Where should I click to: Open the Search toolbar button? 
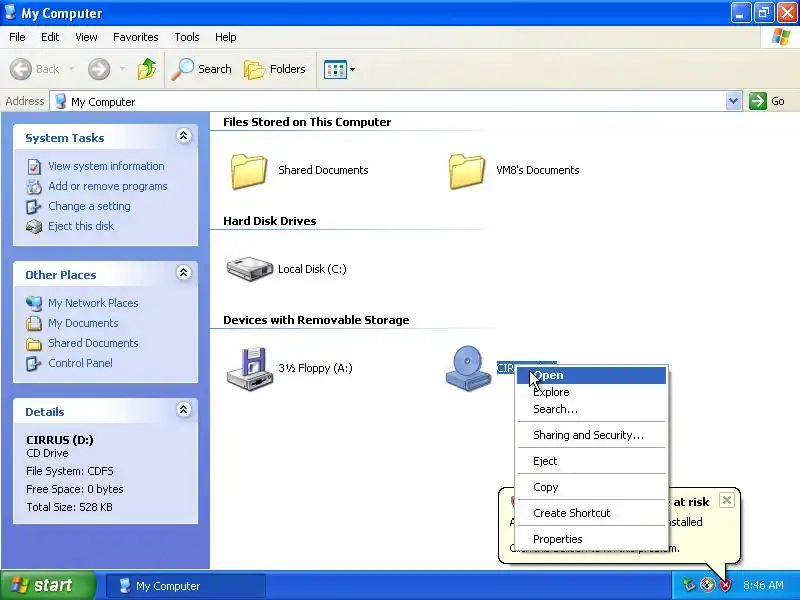[202, 69]
